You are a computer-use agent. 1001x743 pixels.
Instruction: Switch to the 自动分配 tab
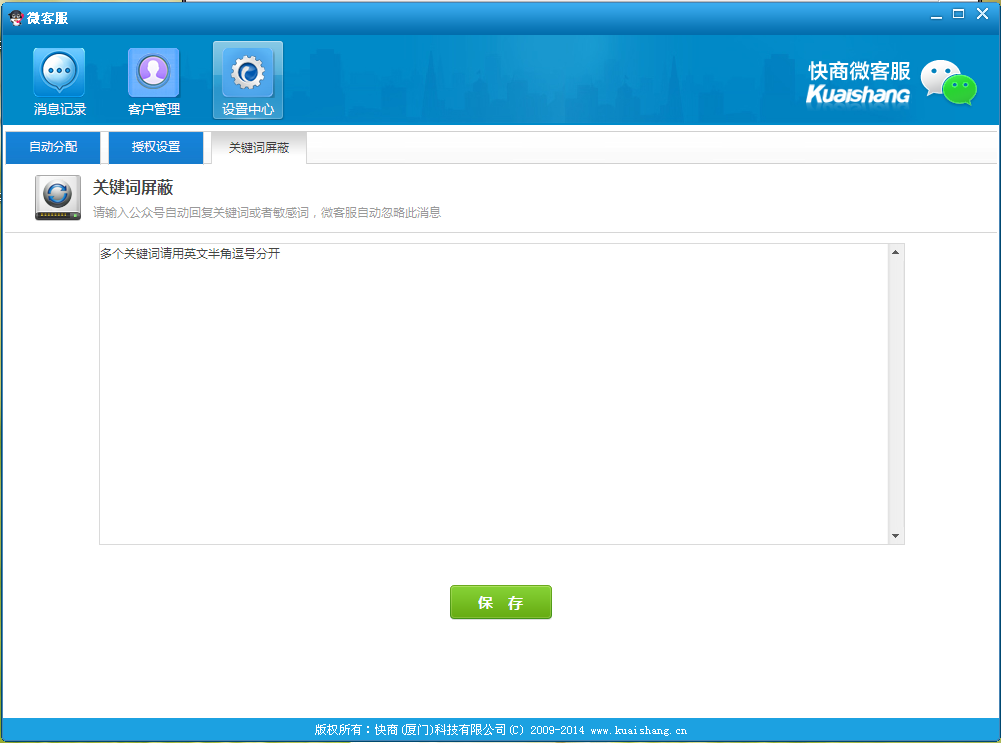click(53, 147)
